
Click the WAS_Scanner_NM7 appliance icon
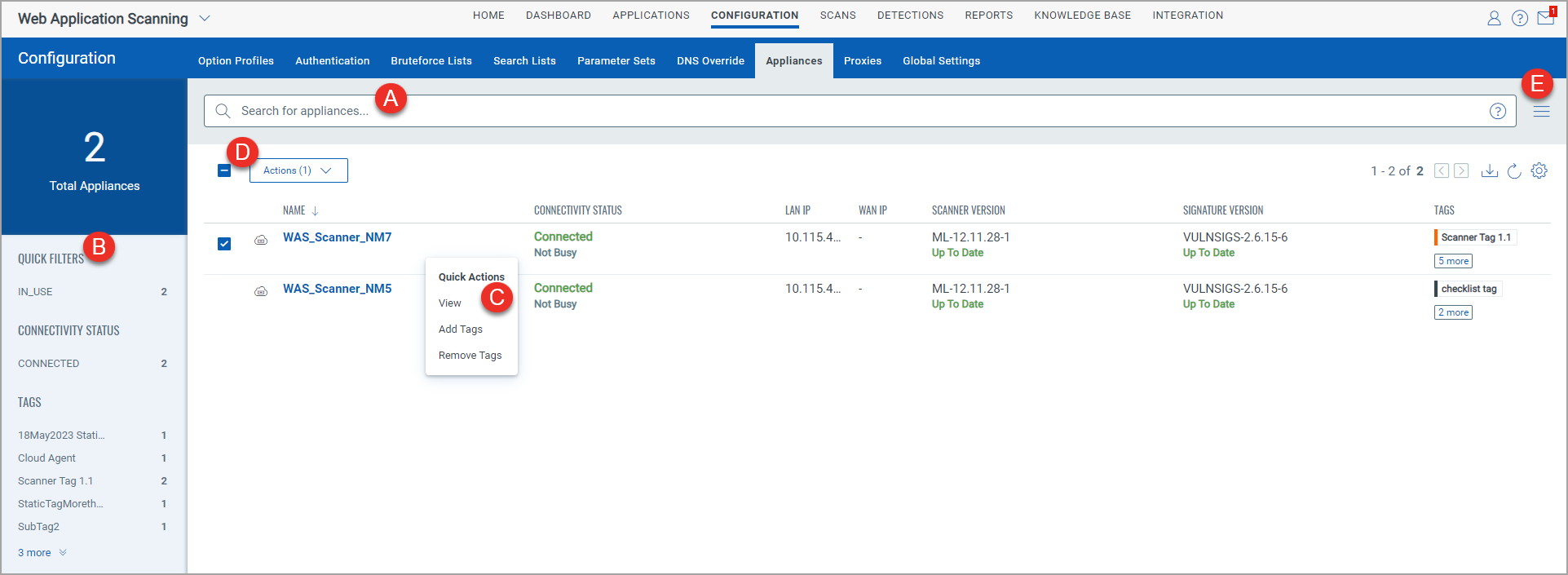pos(261,240)
